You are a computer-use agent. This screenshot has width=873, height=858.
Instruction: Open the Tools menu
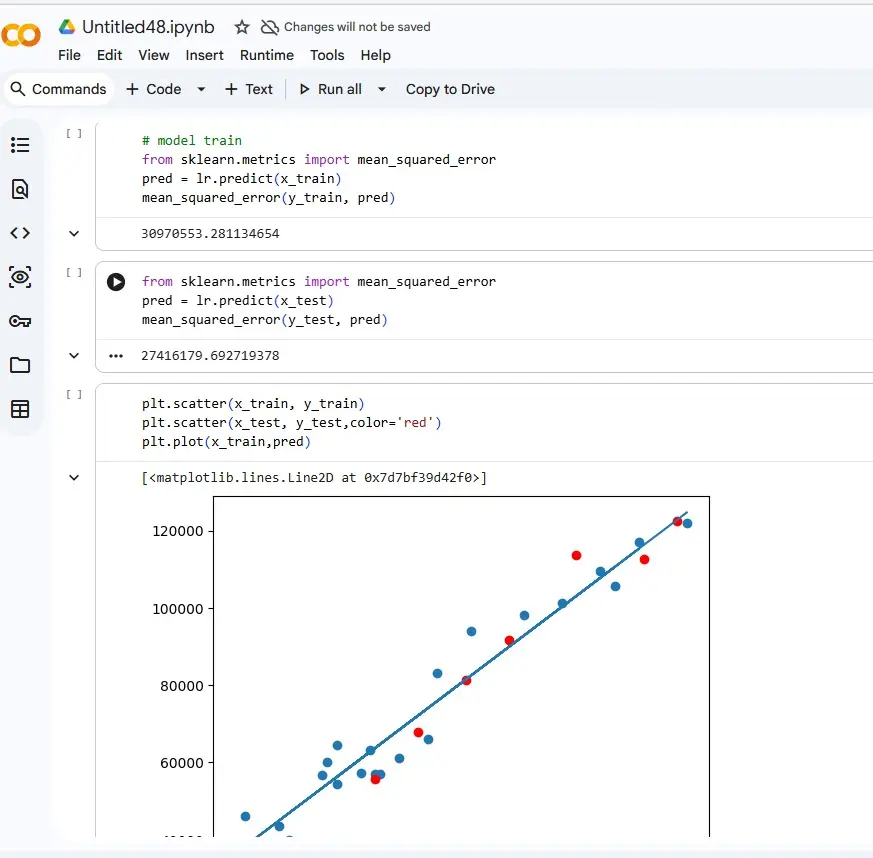click(x=327, y=55)
